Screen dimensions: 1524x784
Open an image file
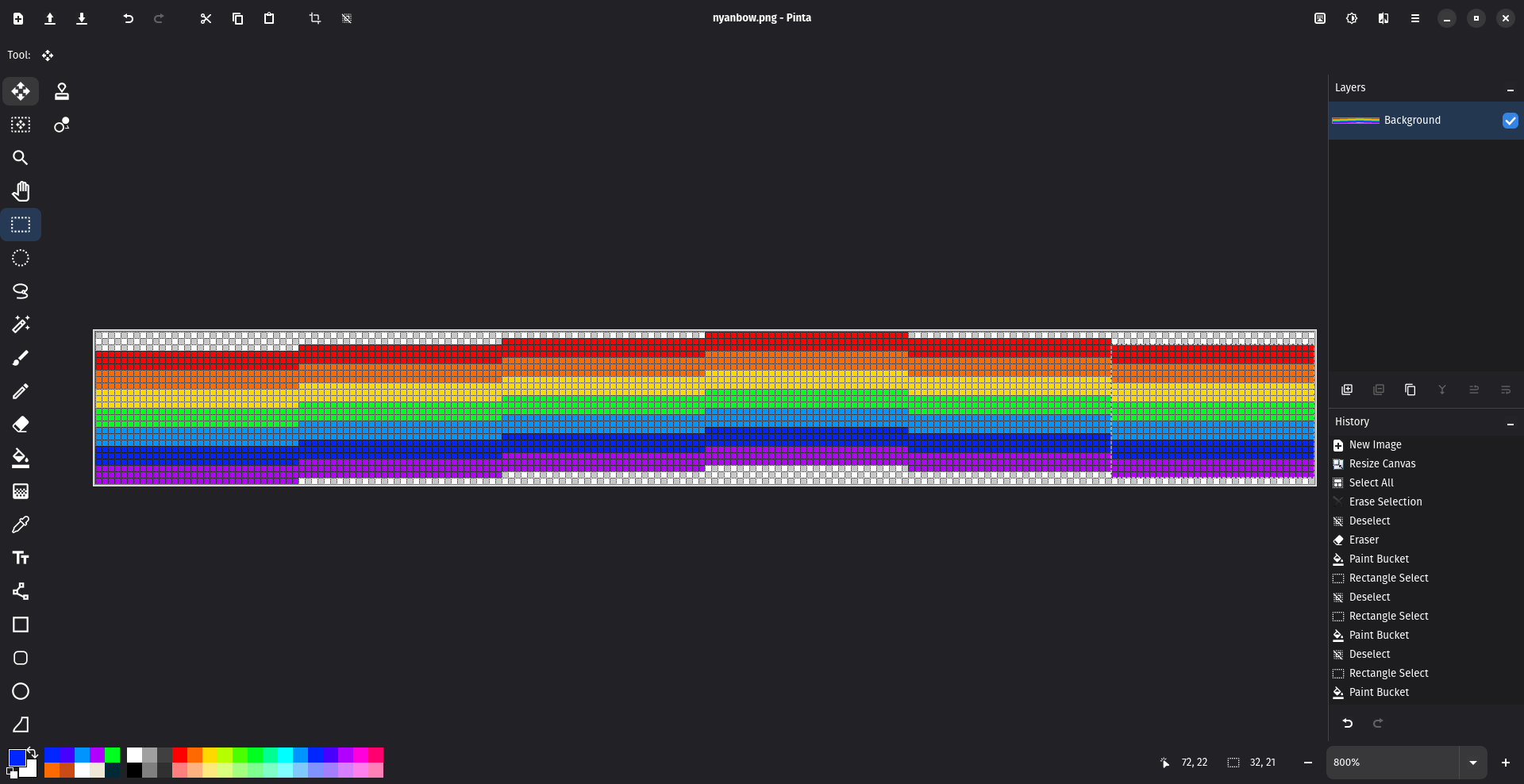[50, 18]
